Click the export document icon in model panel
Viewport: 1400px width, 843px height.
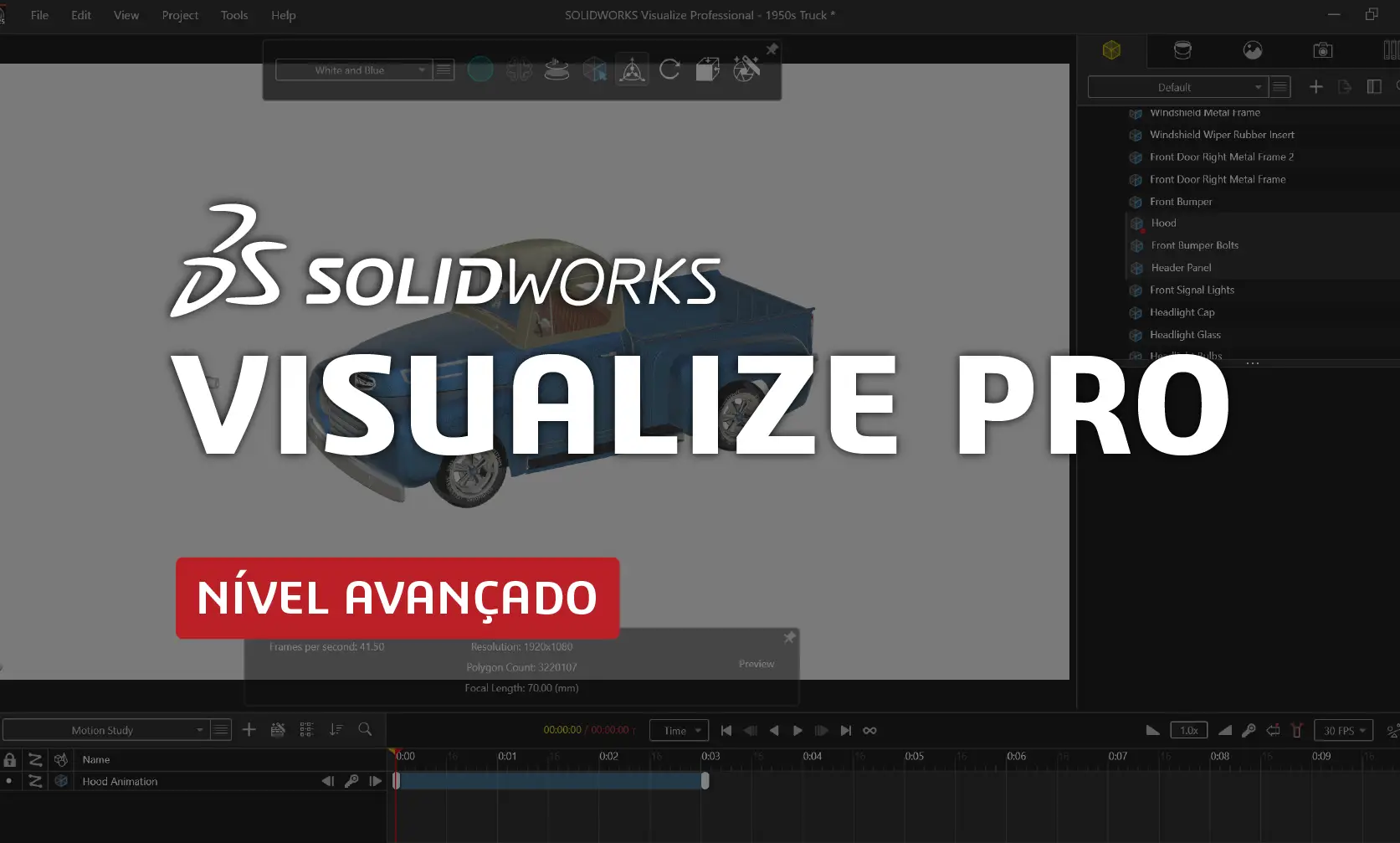[1345, 87]
